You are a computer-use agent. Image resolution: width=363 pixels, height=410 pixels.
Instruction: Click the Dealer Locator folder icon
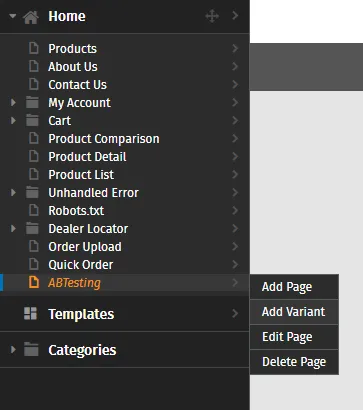[32, 228]
